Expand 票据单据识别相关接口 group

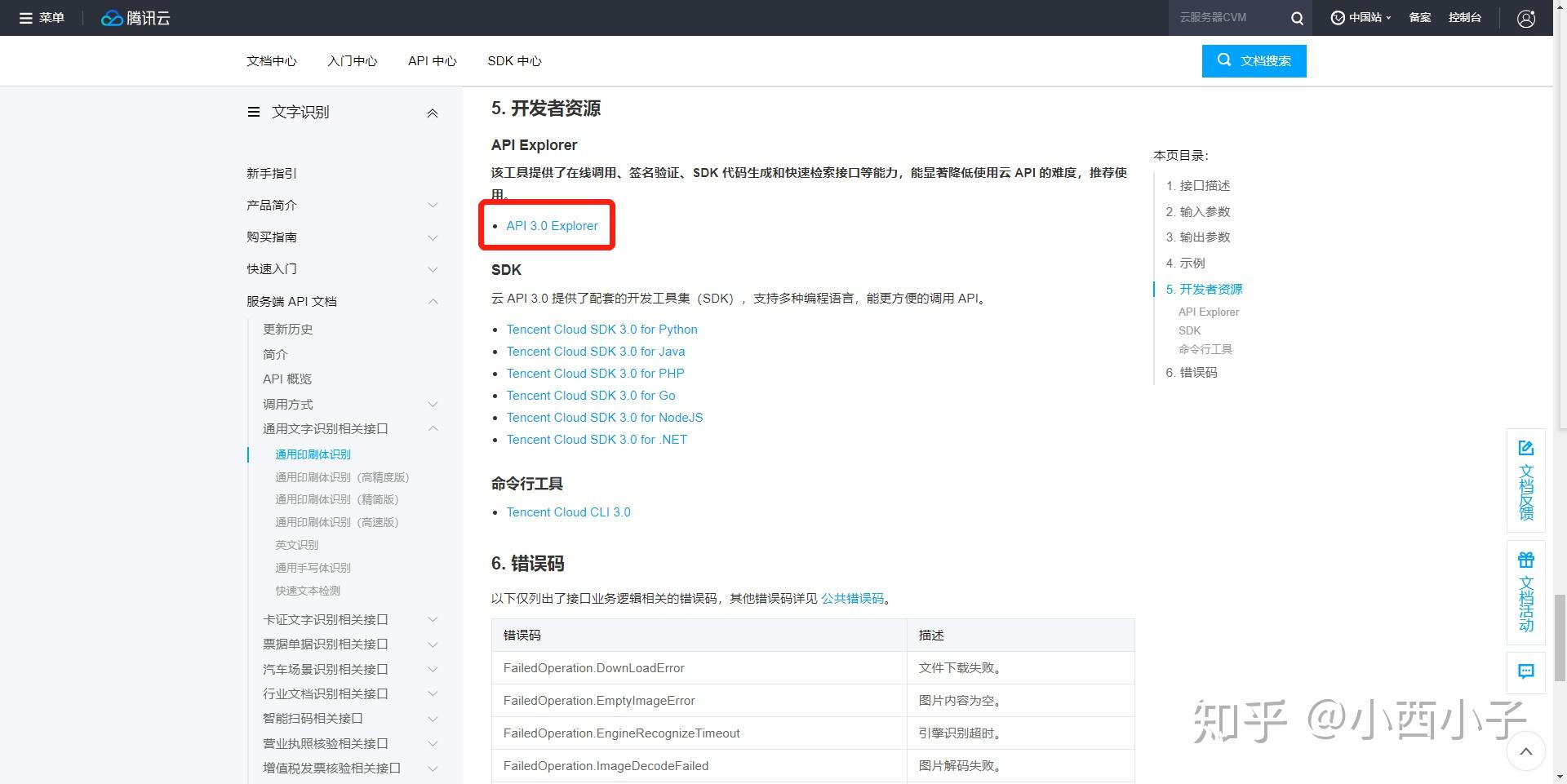click(433, 644)
